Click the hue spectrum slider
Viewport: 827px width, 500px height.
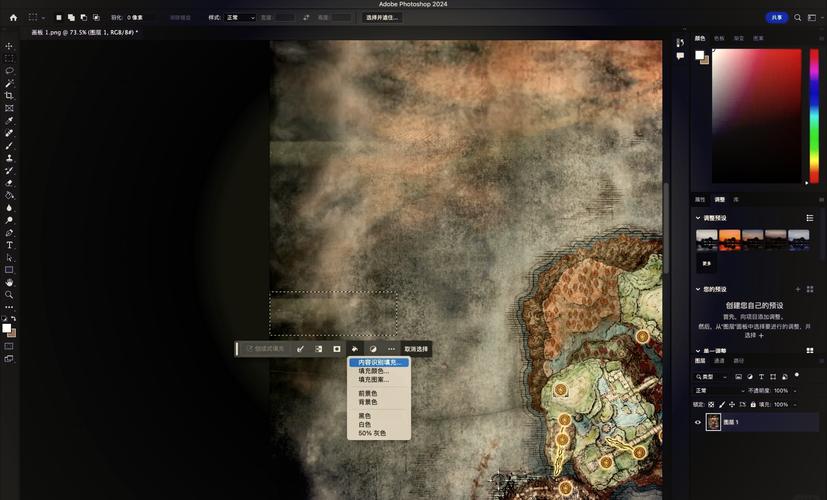tap(814, 116)
